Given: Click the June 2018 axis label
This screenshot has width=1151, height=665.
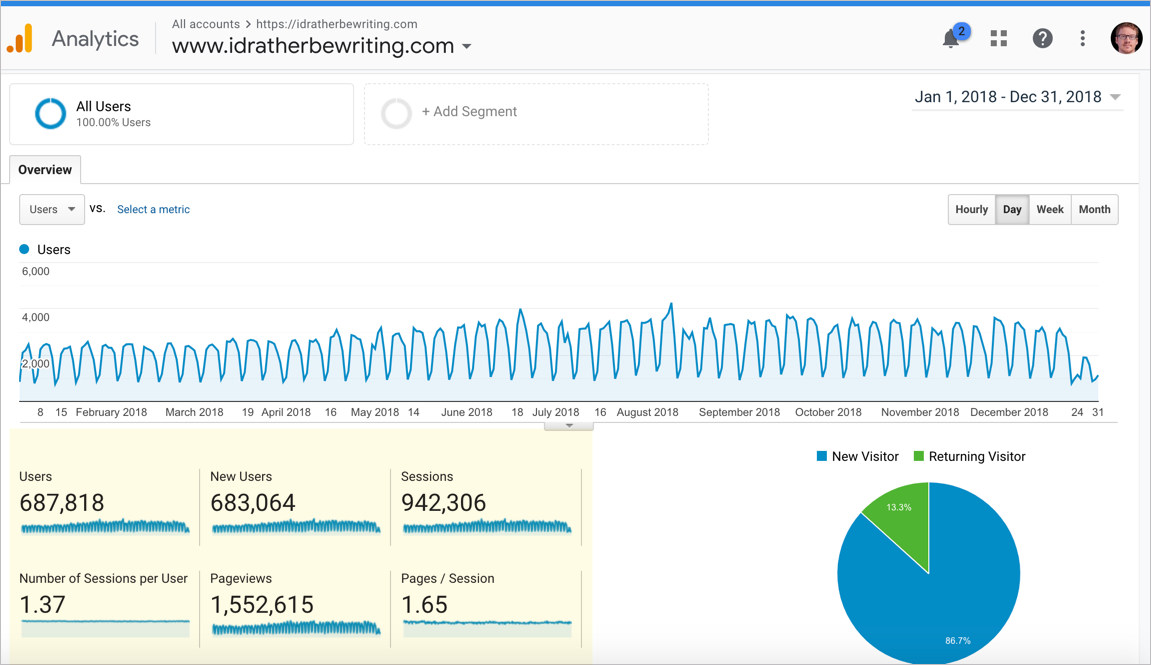Looking at the screenshot, I should tap(467, 413).
